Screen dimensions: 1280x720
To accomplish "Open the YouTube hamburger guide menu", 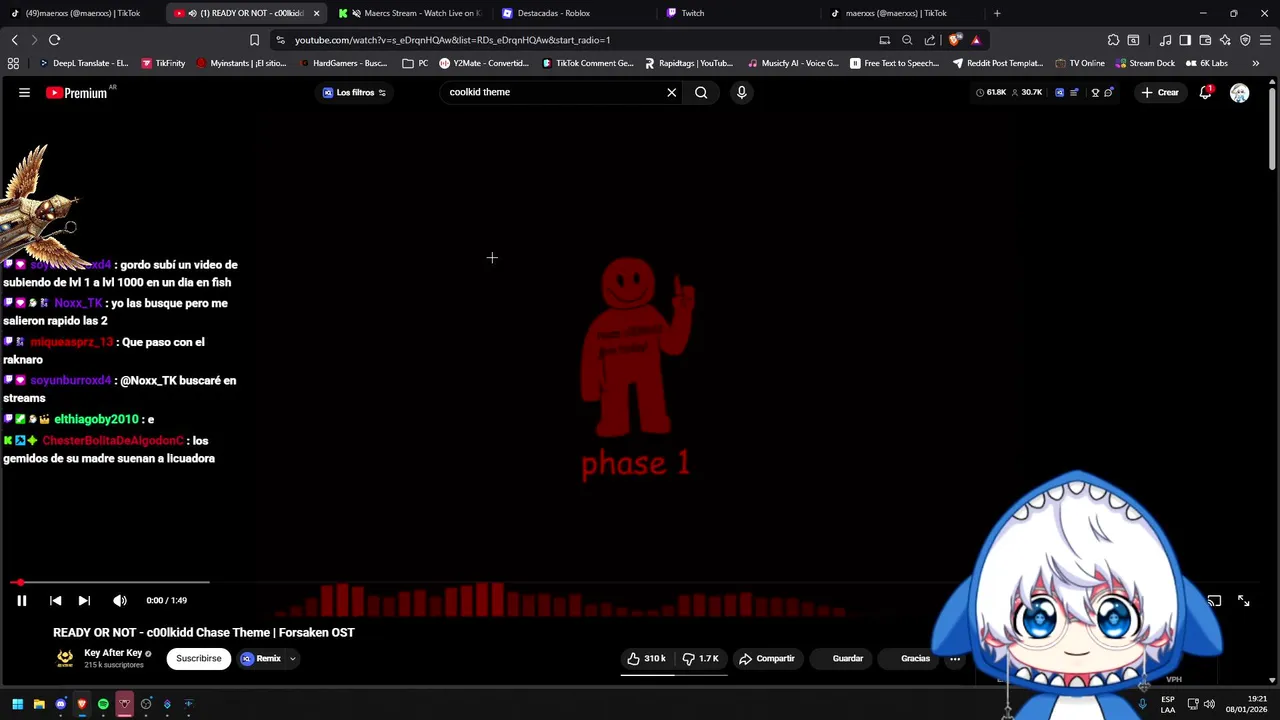I will [x=24, y=92].
